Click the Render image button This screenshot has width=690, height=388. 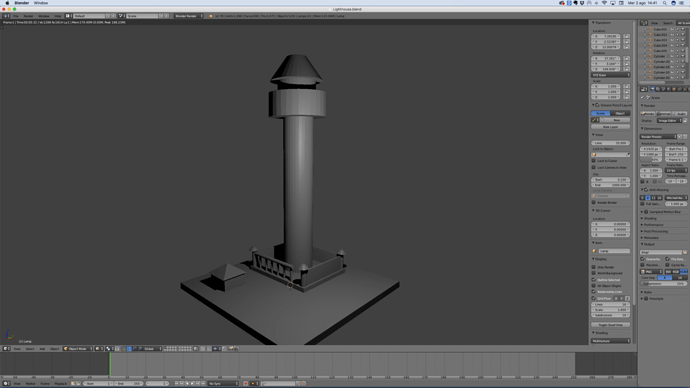(x=648, y=113)
